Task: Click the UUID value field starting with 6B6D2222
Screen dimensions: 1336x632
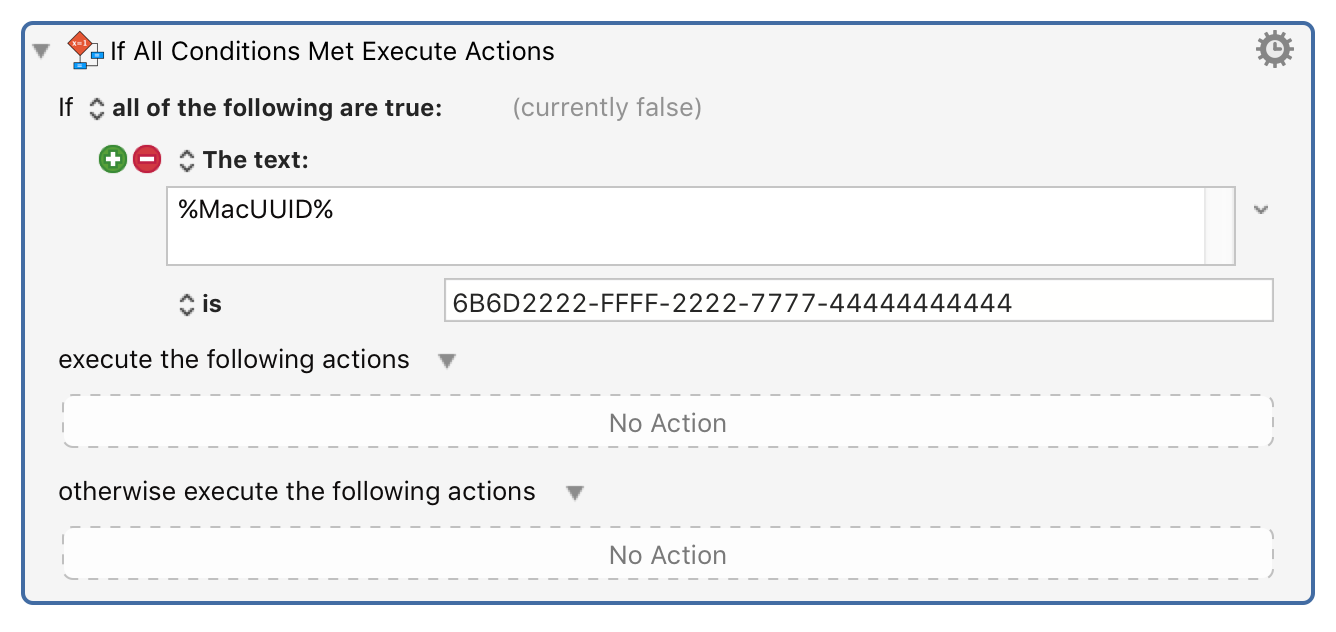Action: 858,301
